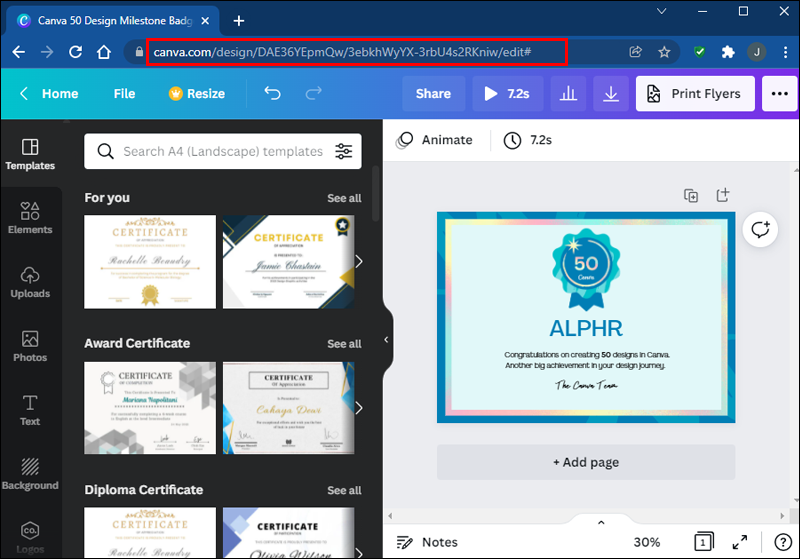Click the canva.com address bar URL
This screenshot has width=800, height=559.
(342, 52)
